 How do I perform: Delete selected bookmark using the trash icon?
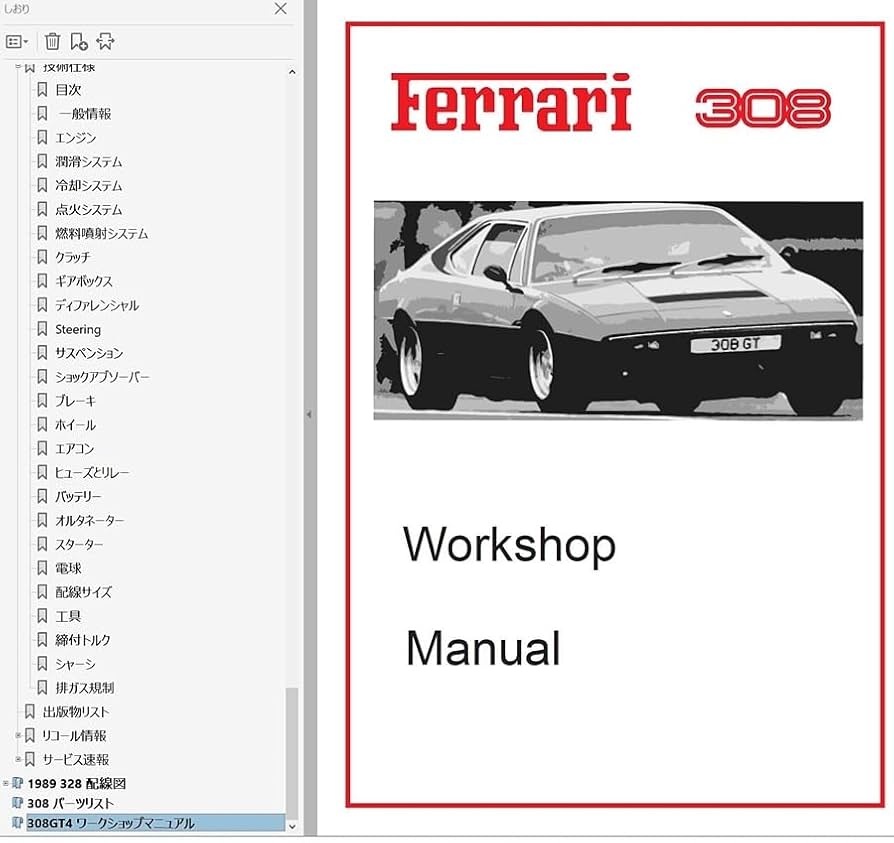click(x=53, y=41)
